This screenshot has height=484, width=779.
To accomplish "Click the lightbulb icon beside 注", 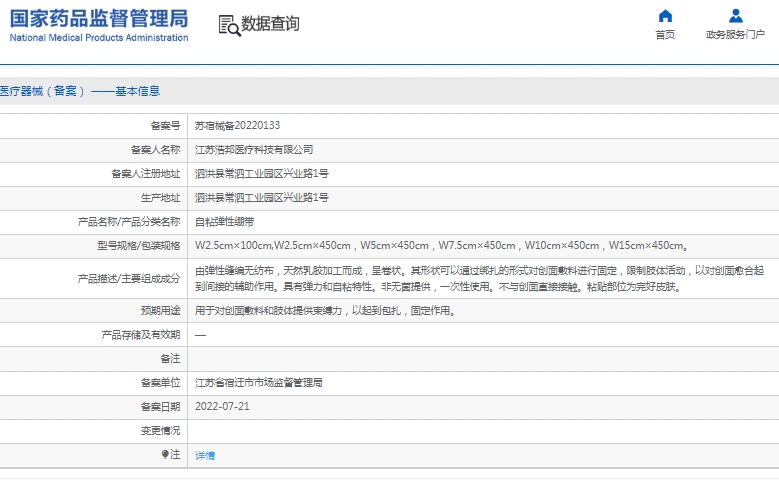I will pyautogui.click(x=165, y=454).
